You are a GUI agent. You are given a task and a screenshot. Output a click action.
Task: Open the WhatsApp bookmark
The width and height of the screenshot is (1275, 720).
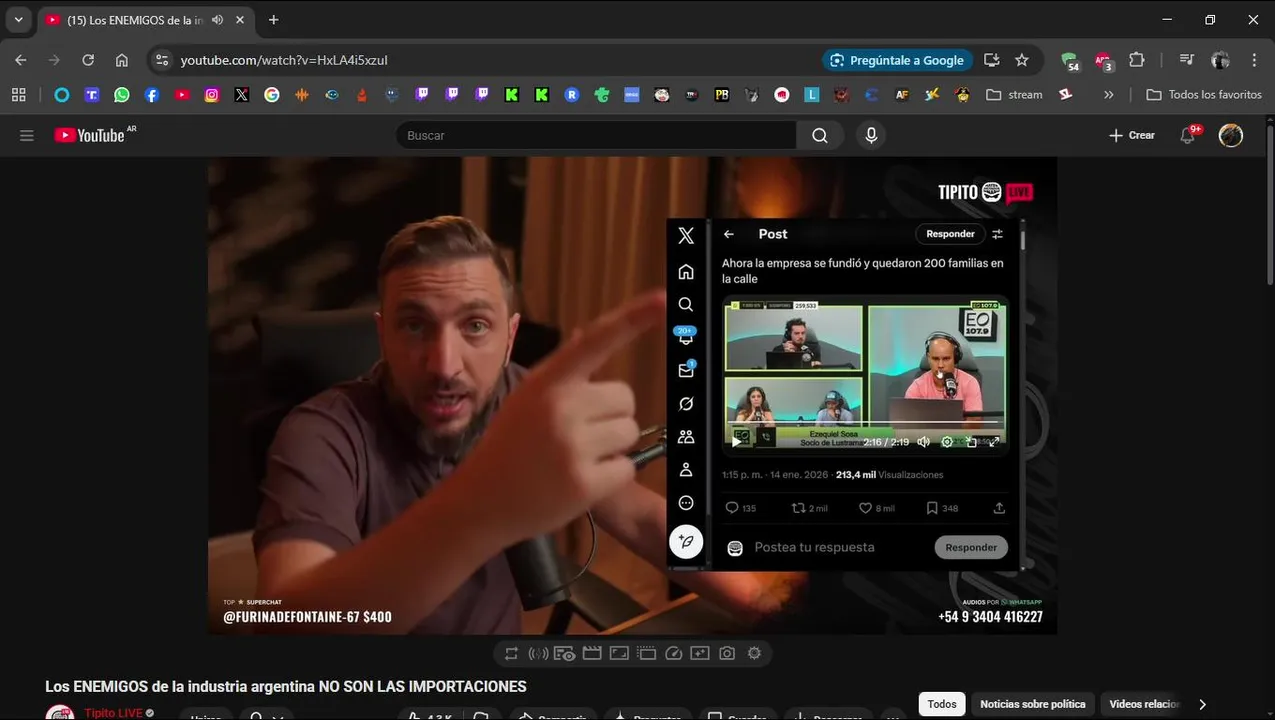122,95
